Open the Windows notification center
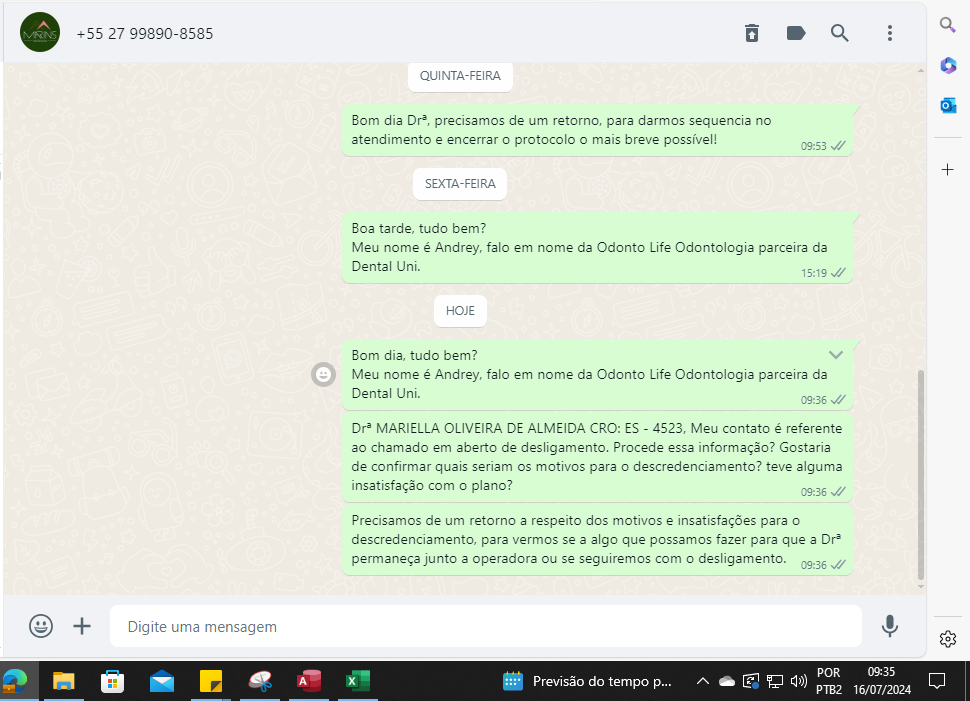 click(937, 681)
